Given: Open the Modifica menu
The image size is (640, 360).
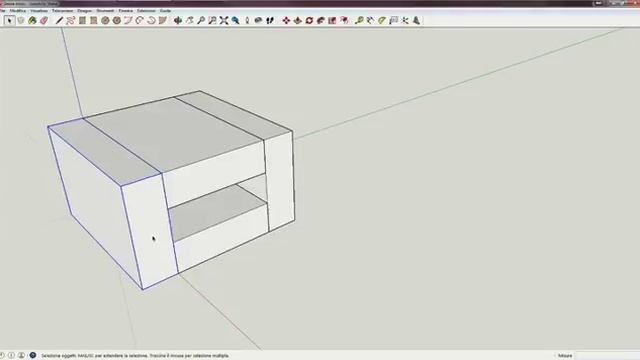Looking at the screenshot, I should pyautogui.click(x=18, y=11).
